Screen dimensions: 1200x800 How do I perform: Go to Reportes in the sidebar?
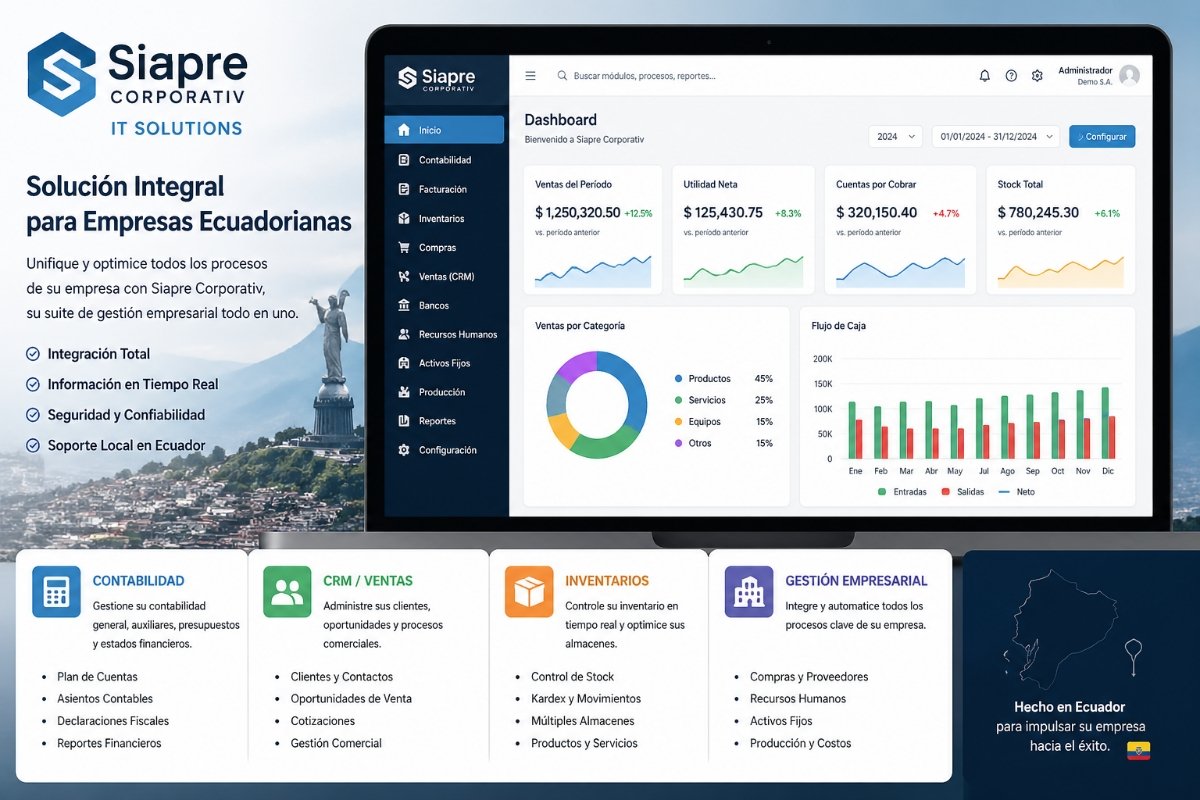click(x=437, y=422)
